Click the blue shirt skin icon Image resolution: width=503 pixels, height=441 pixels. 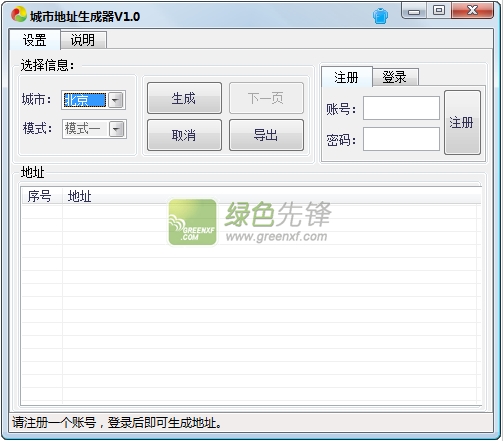pos(380,16)
